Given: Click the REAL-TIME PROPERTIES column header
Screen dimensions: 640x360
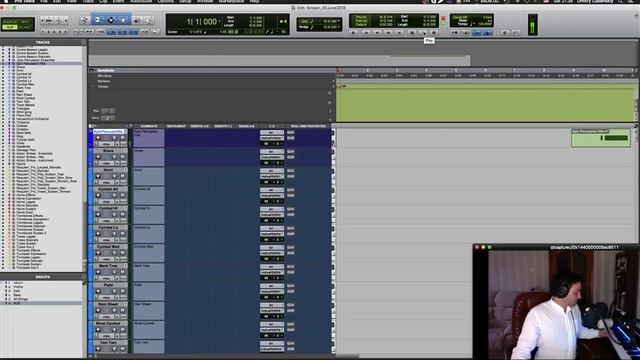Looking at the screenshot, I should [309, 126].
